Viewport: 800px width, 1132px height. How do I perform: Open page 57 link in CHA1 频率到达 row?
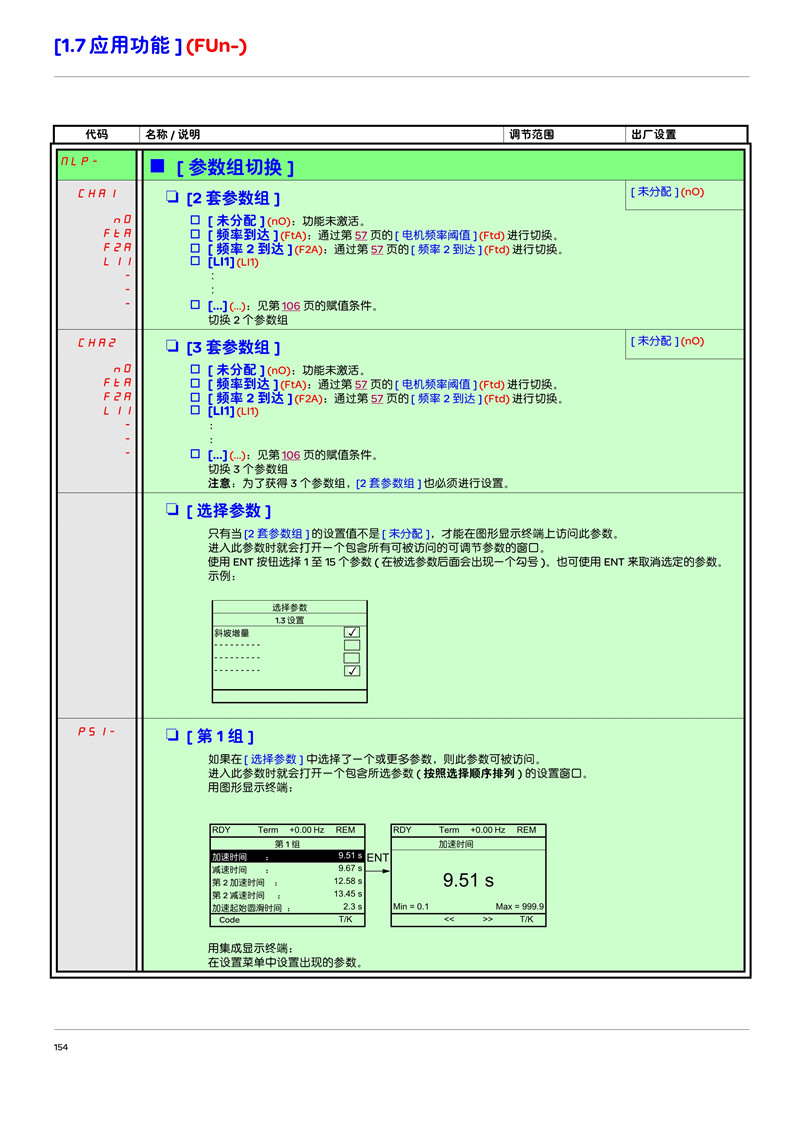tap(361, 235)
